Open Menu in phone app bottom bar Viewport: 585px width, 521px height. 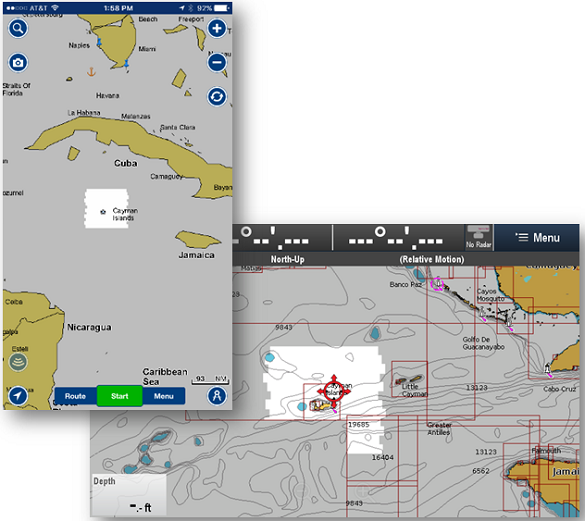[x=164, y=396]
